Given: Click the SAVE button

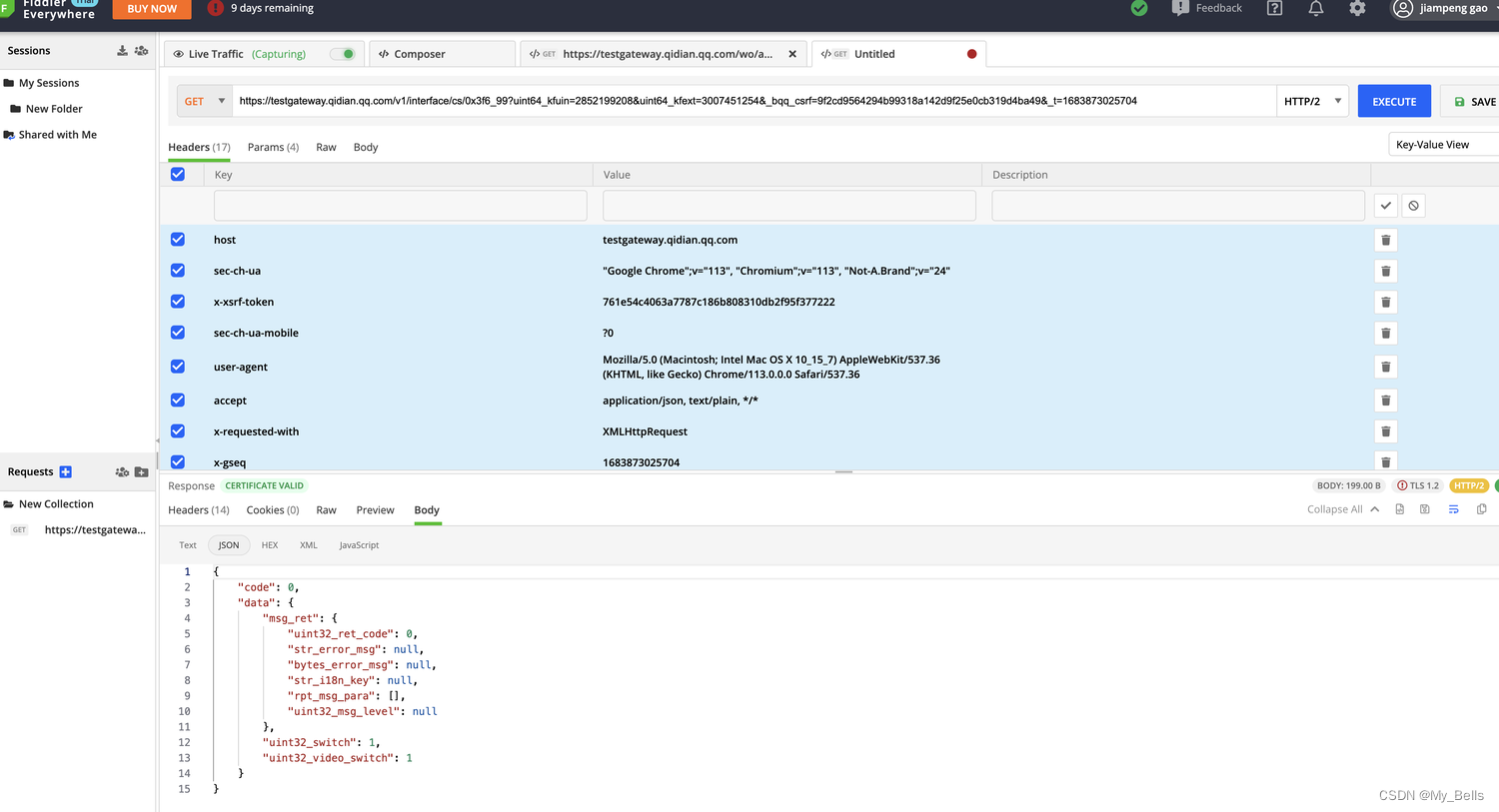Looking at the screenshot, I should coord(1472,101).
